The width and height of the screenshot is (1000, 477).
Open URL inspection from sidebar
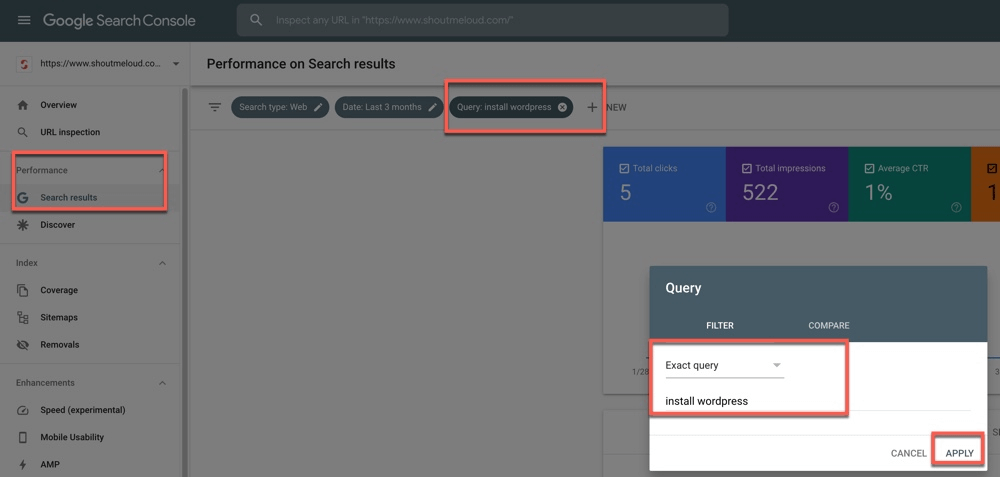pyautogui.click(x=70, y=132)
